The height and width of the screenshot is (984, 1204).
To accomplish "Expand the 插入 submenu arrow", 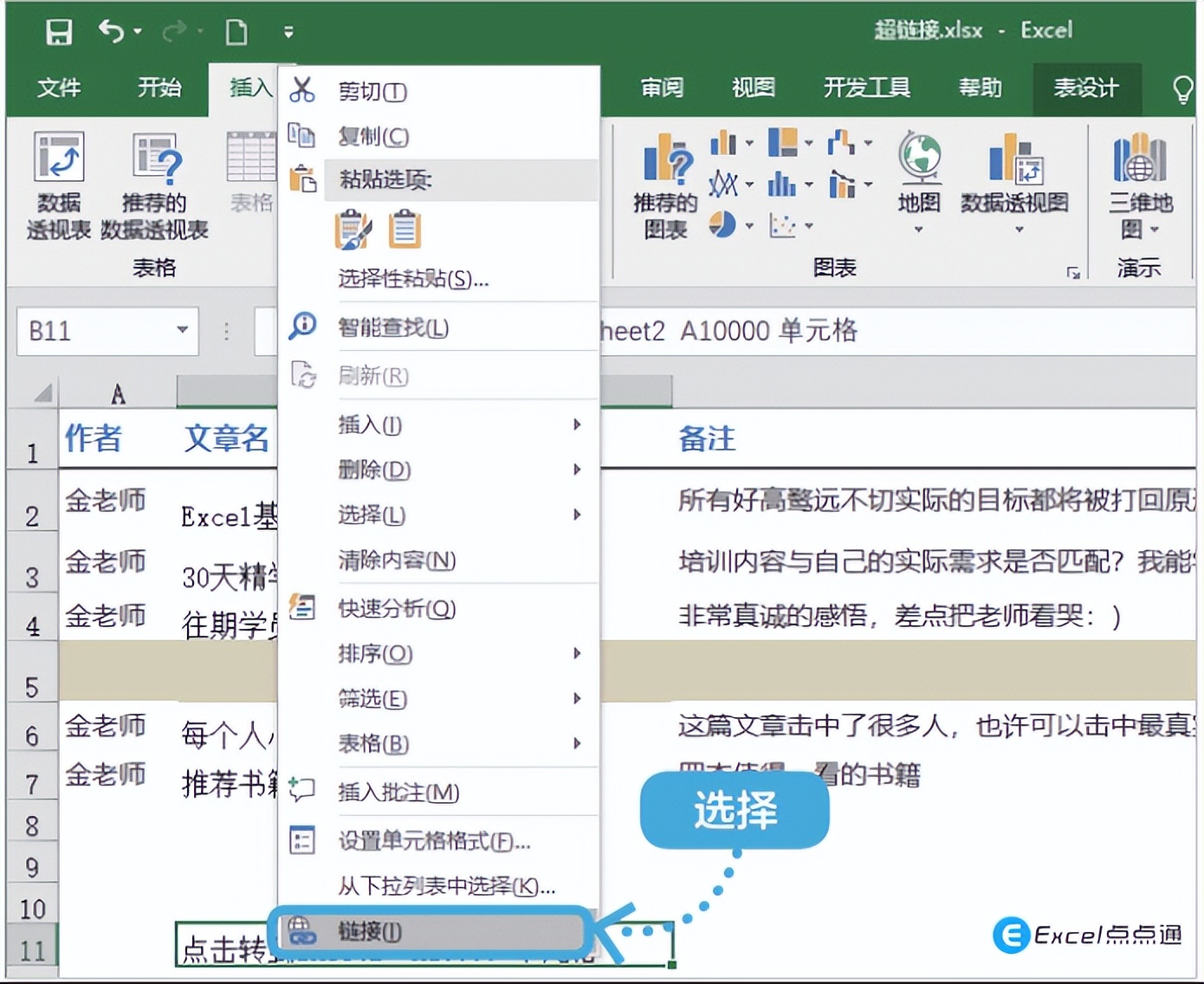I will click(577, 425).
